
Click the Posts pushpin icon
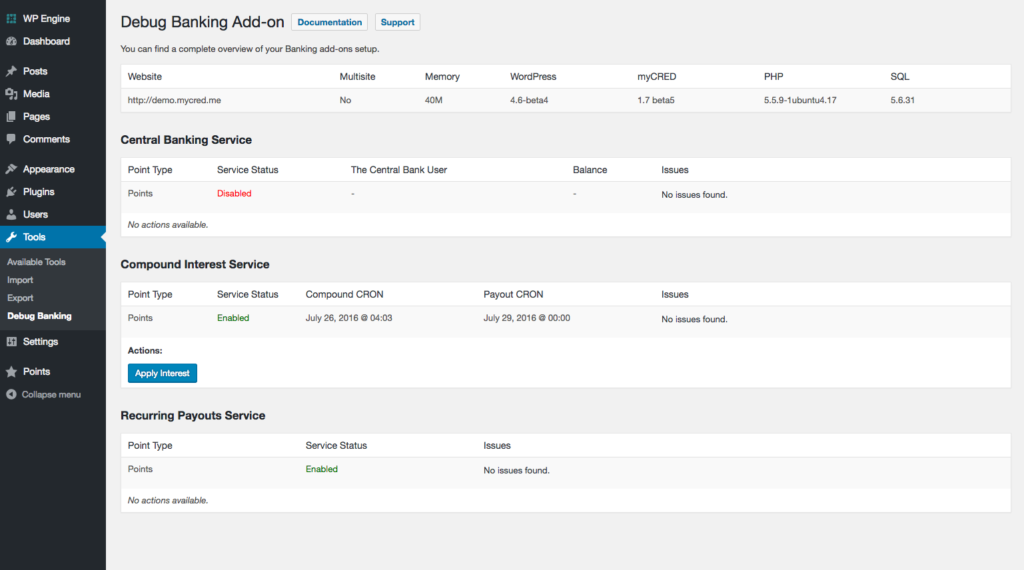11,71
